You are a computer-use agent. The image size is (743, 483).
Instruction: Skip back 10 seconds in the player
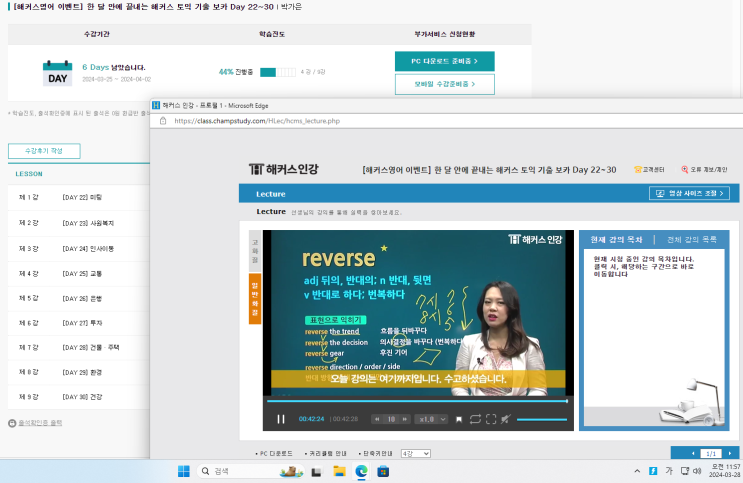[x=377, y=419]
